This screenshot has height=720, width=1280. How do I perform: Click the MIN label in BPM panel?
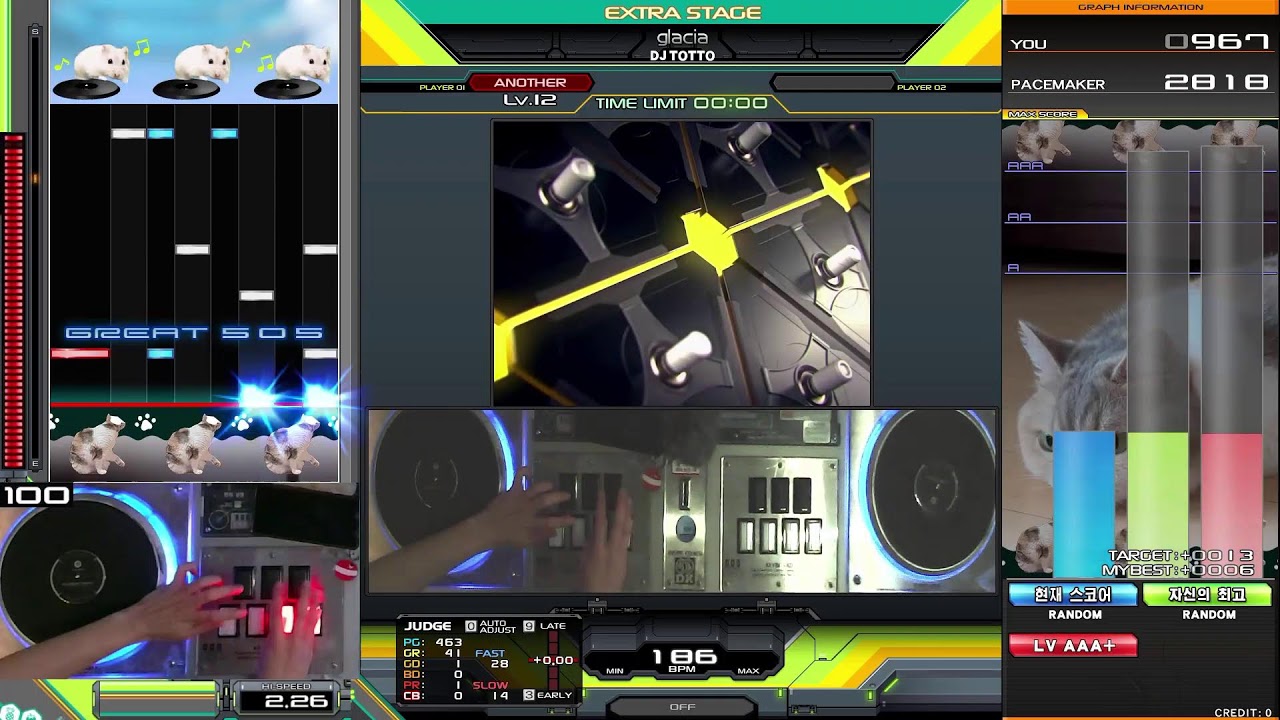[615, 671]
